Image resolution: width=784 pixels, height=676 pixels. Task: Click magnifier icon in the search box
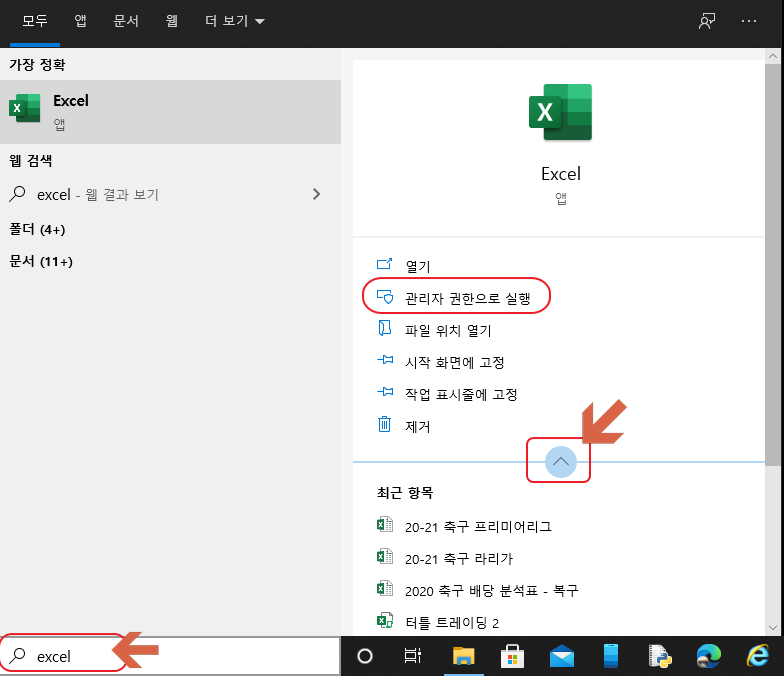(18, 655)
